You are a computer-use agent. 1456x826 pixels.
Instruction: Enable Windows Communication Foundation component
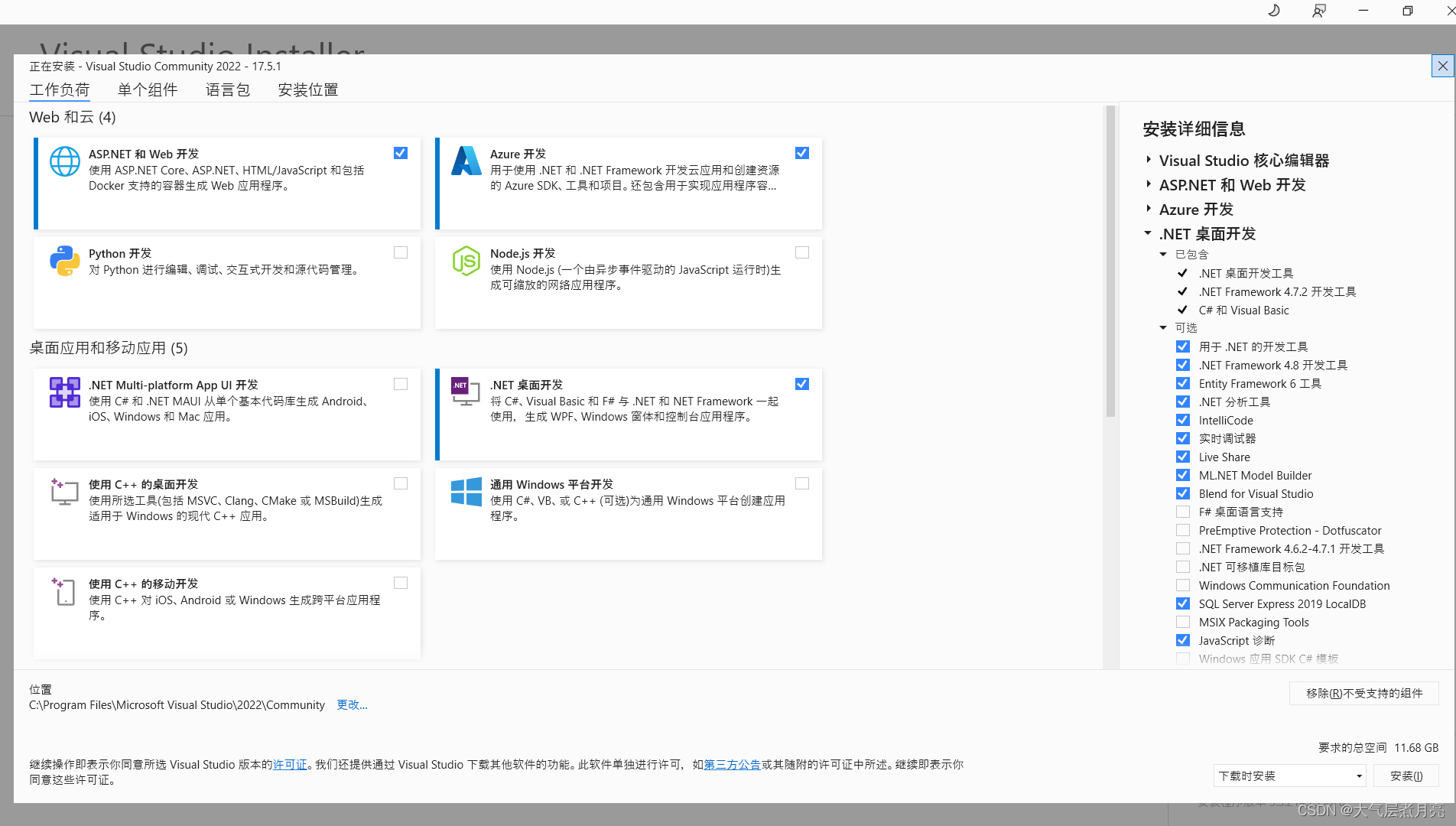pyautogui.click(x=1183, y=585)
